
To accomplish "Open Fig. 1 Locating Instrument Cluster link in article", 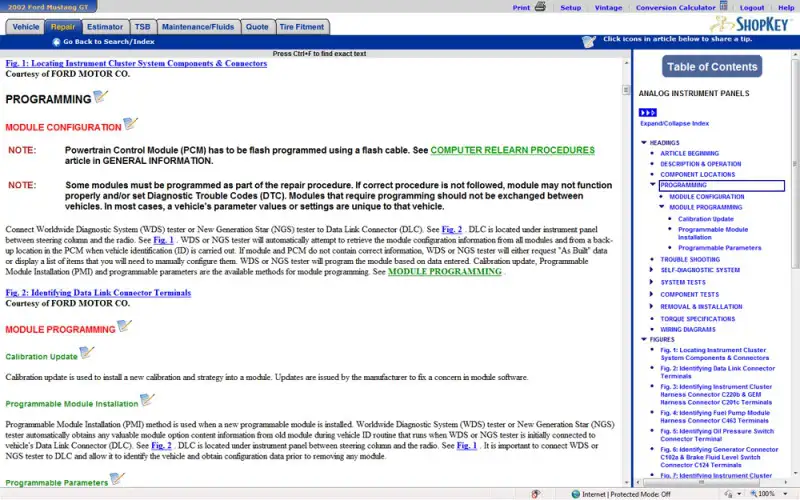I will [136, 63].
